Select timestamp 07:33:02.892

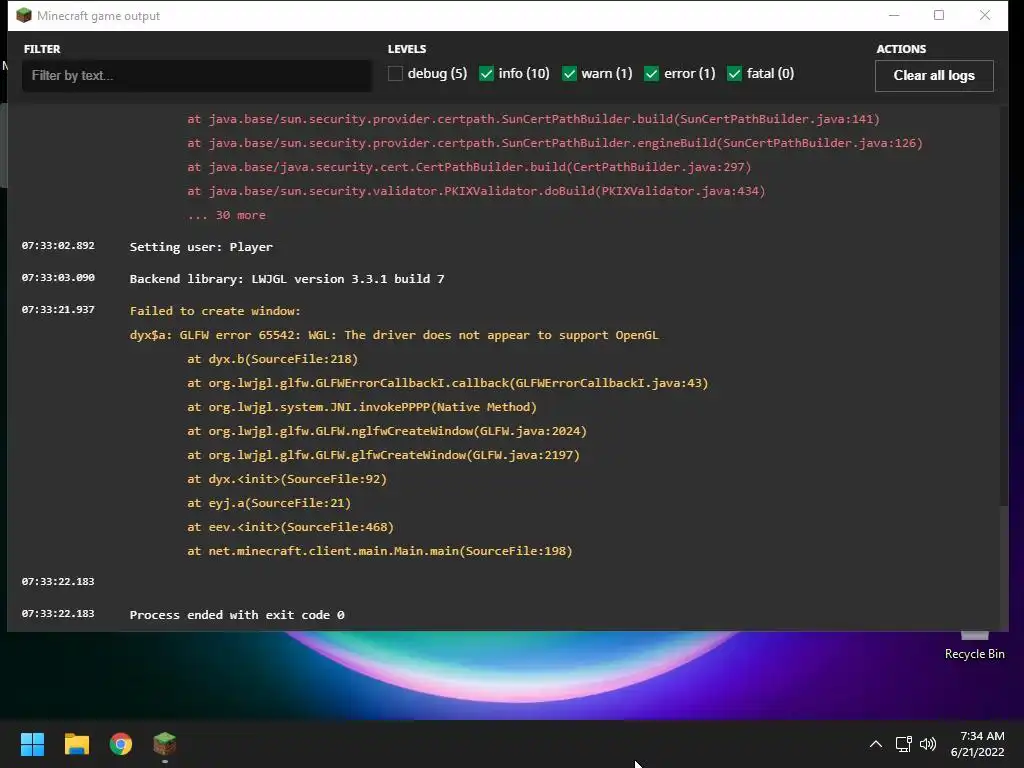[58, 246]
